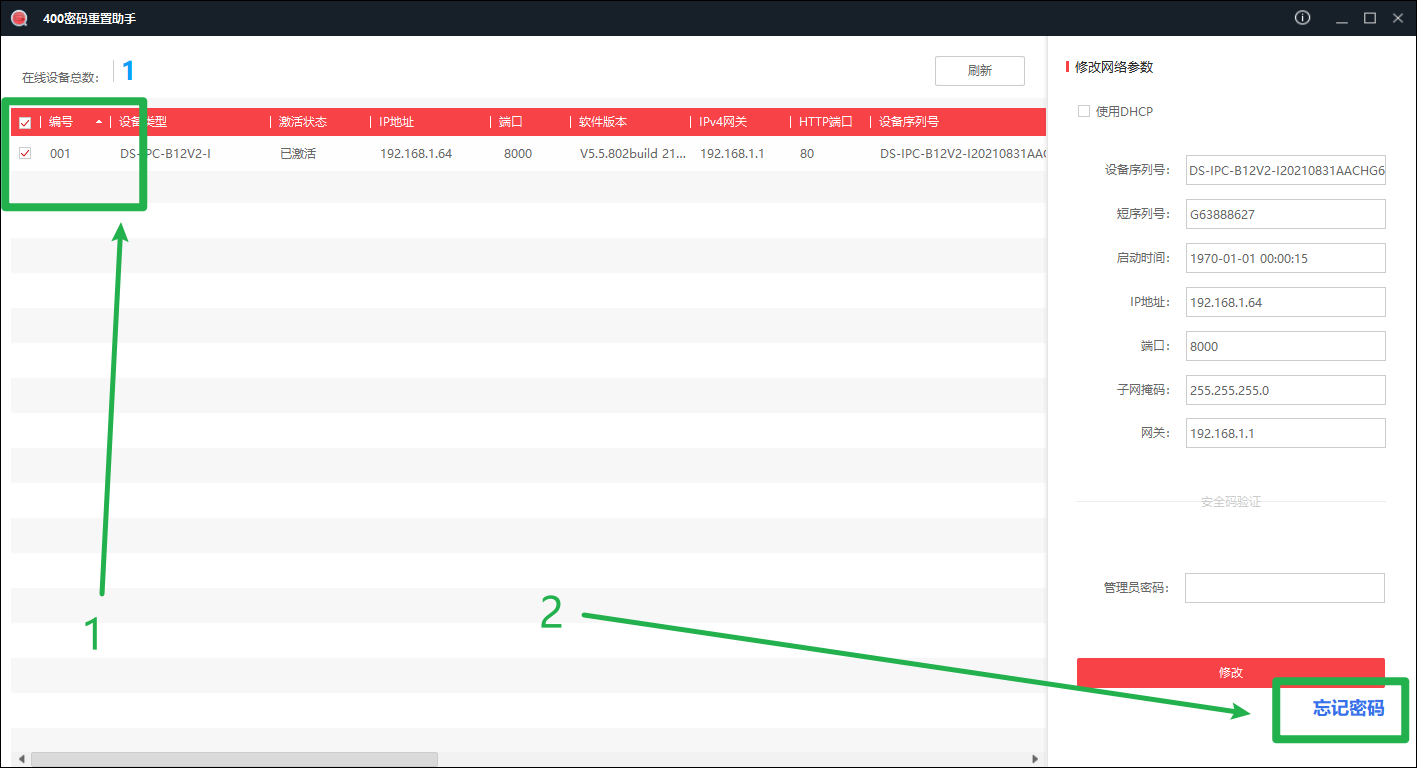1417x768 pixels.
Task: Click the 400密码重置助手 app logo
Action: pyautogui.click(x=19, y=18)
